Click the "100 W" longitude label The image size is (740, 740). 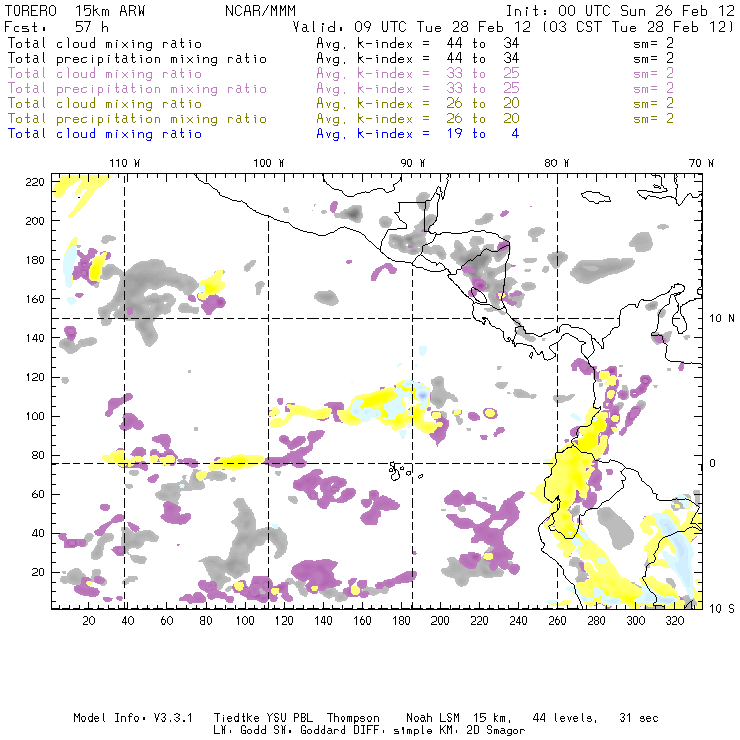[269, 163]
